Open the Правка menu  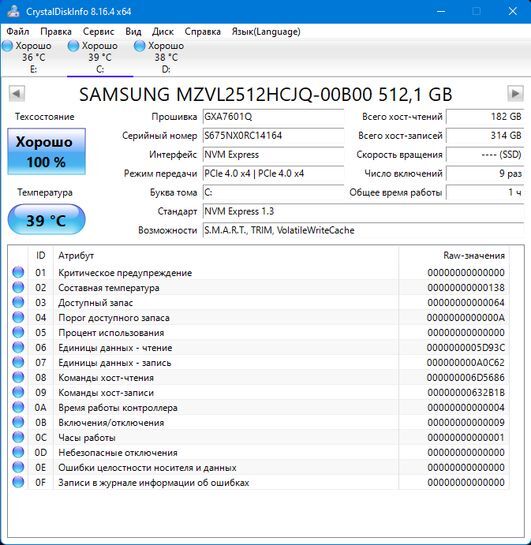click(56, 32)
